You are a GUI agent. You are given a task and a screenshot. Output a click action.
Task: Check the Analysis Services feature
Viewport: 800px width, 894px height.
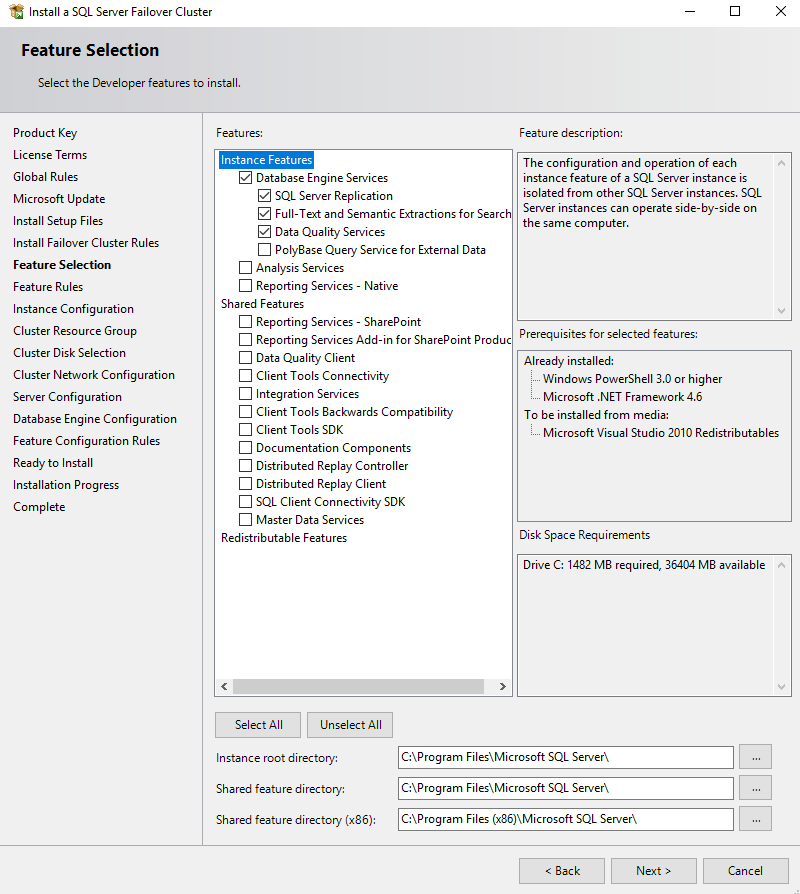tap(245, 267)
